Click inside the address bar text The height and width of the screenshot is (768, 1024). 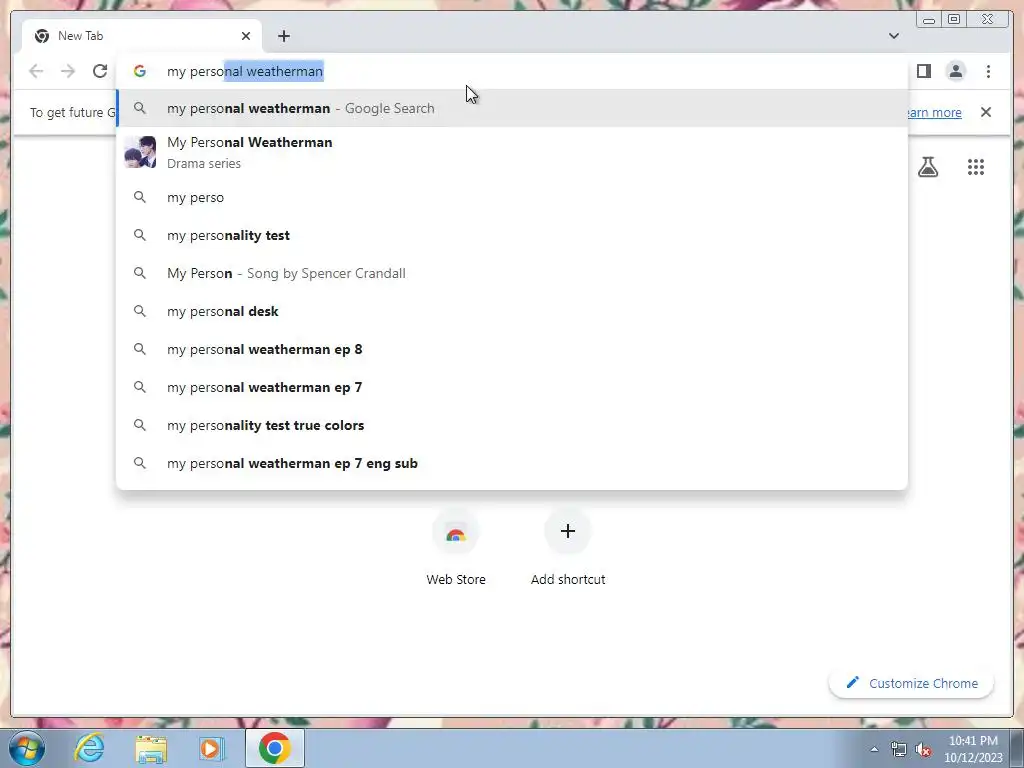click(x=245, y=71)
